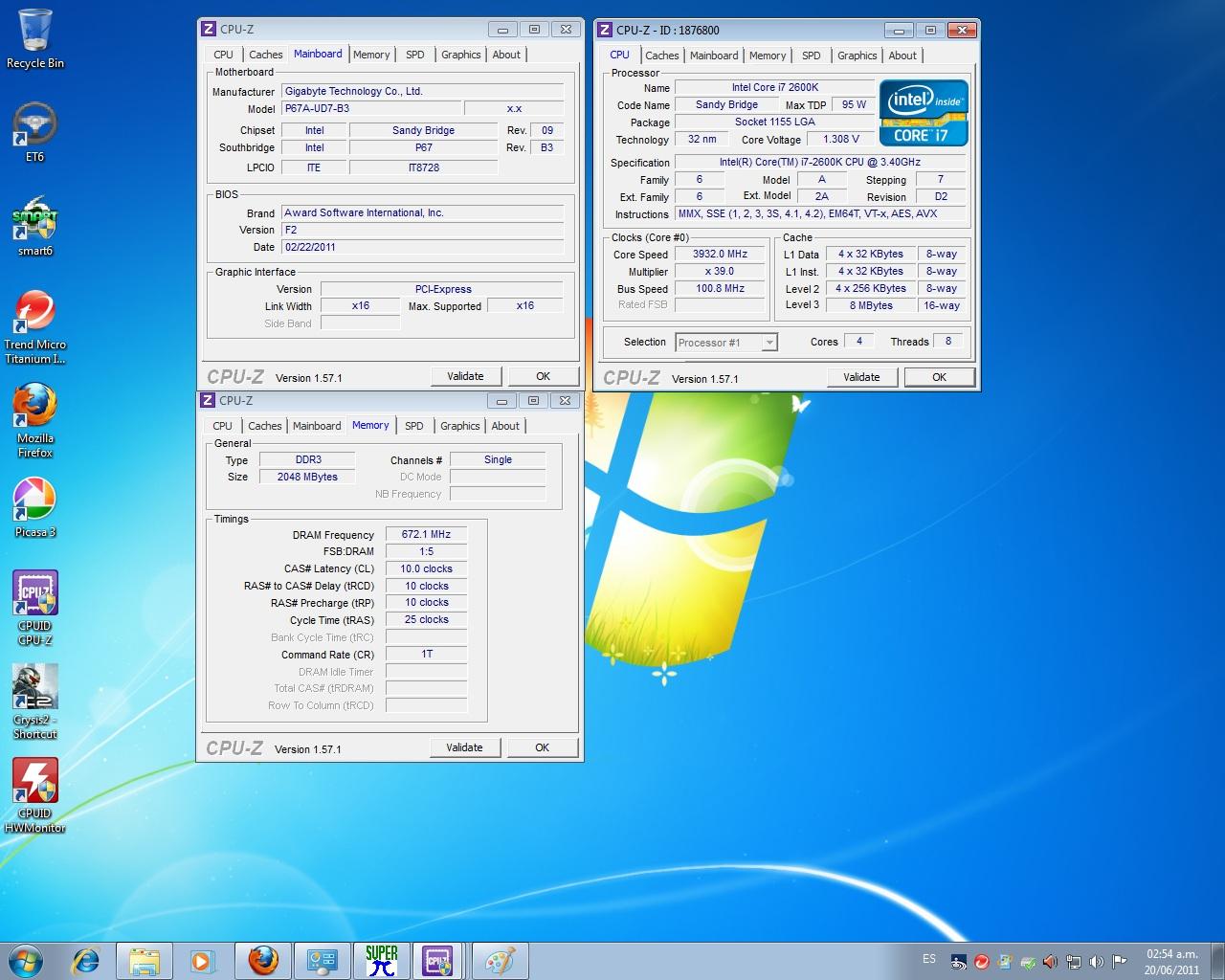This screenshot has height=980, width=1225.
Task: Open the Recycle Bin desktop icon
Action: click(x=35, y=38)
